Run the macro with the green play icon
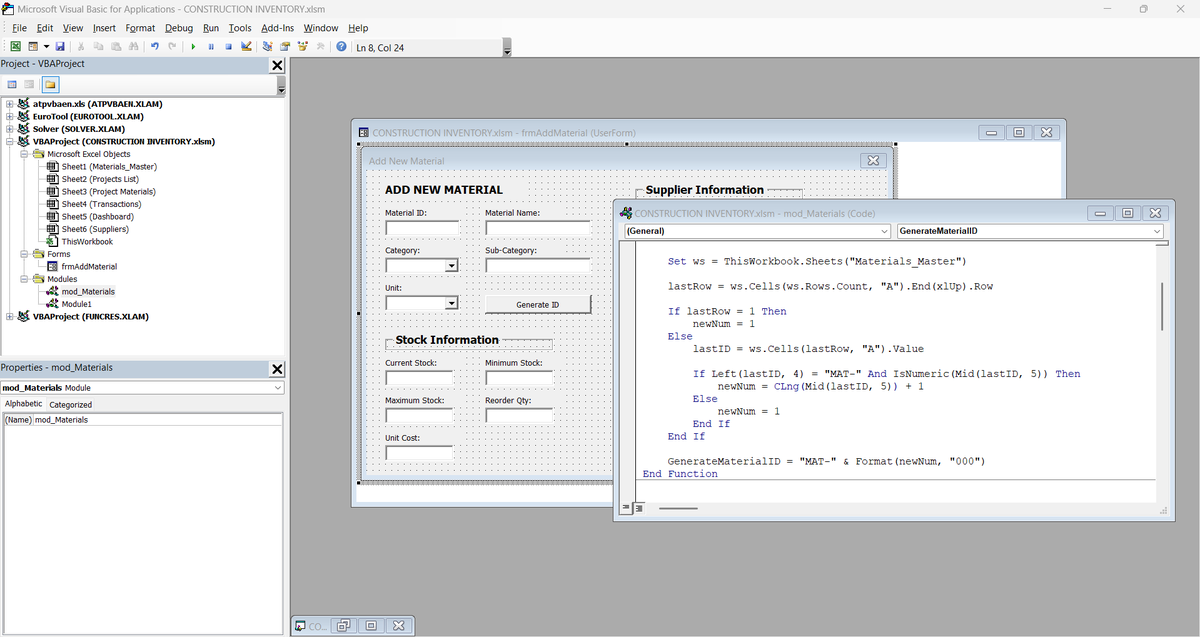 click(193, 47)
